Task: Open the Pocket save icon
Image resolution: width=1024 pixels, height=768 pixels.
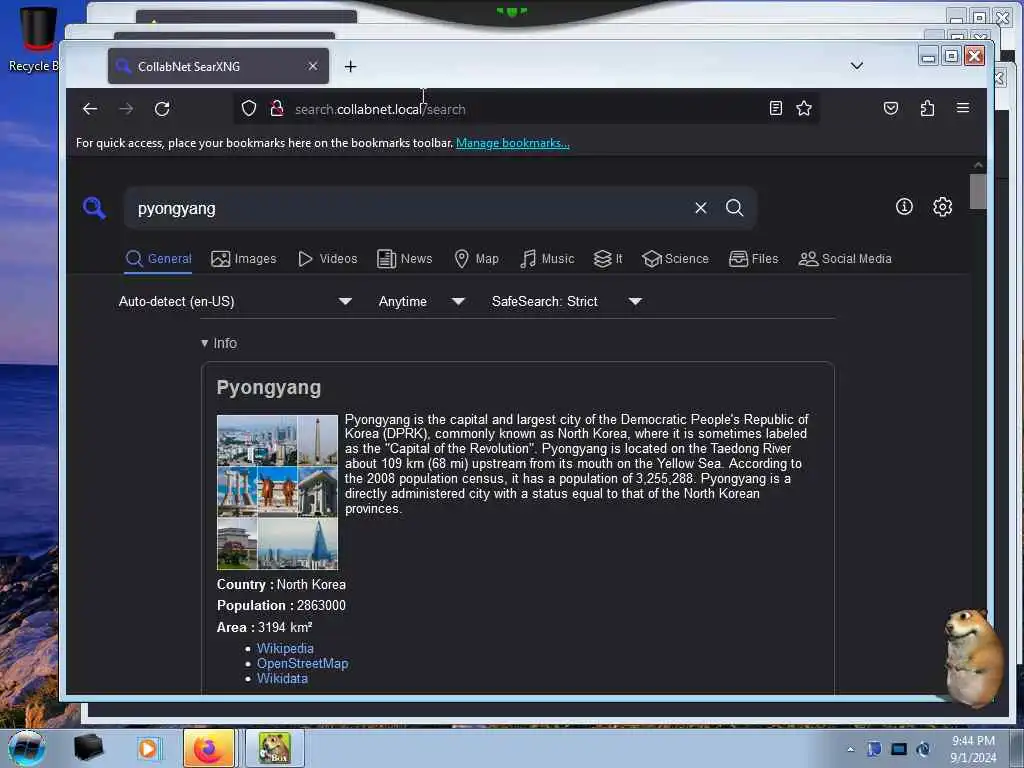Action: pyautogui.click(x=891, y=108)
